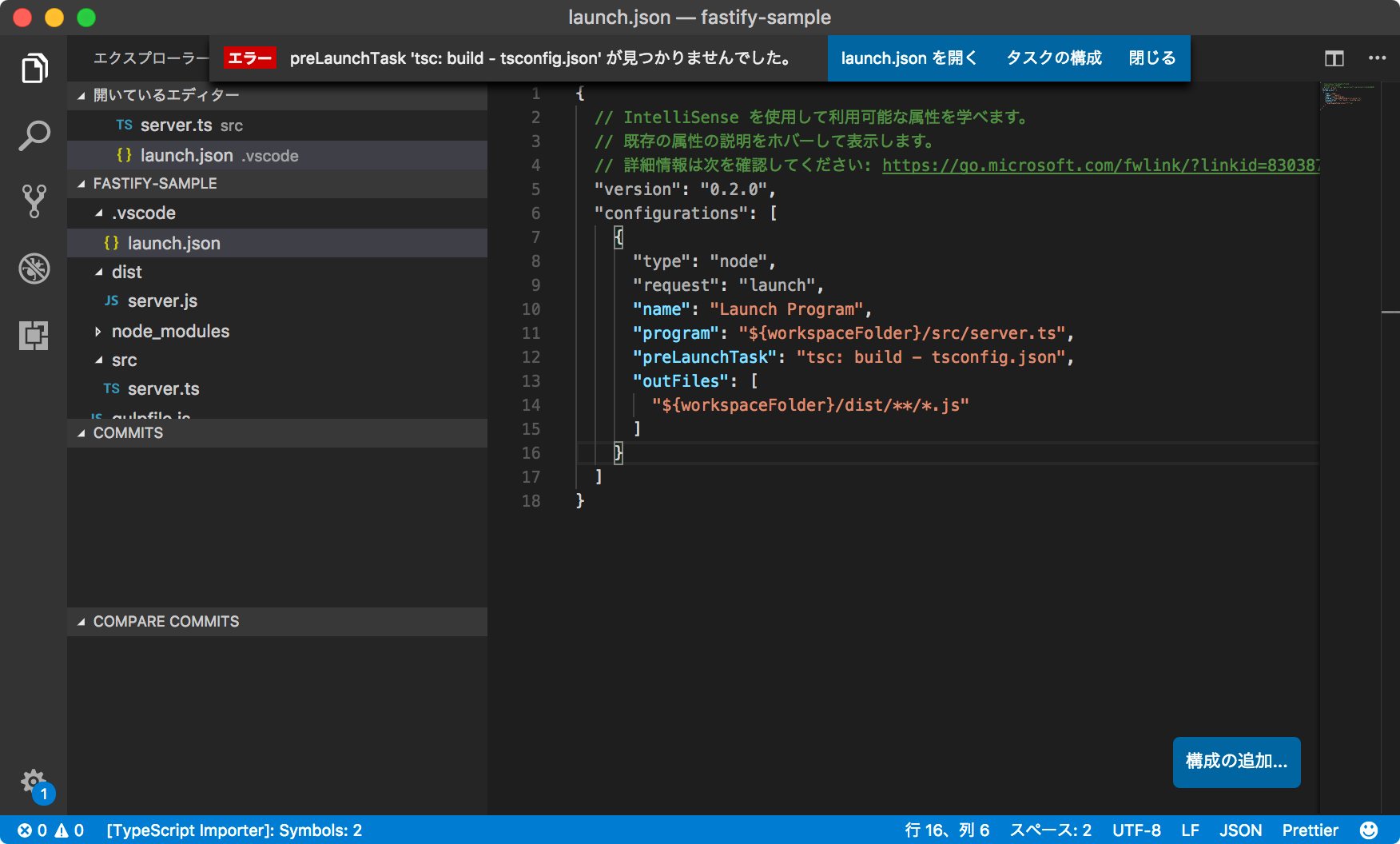Click the Prettier status bar item

tap(1310, 830)
